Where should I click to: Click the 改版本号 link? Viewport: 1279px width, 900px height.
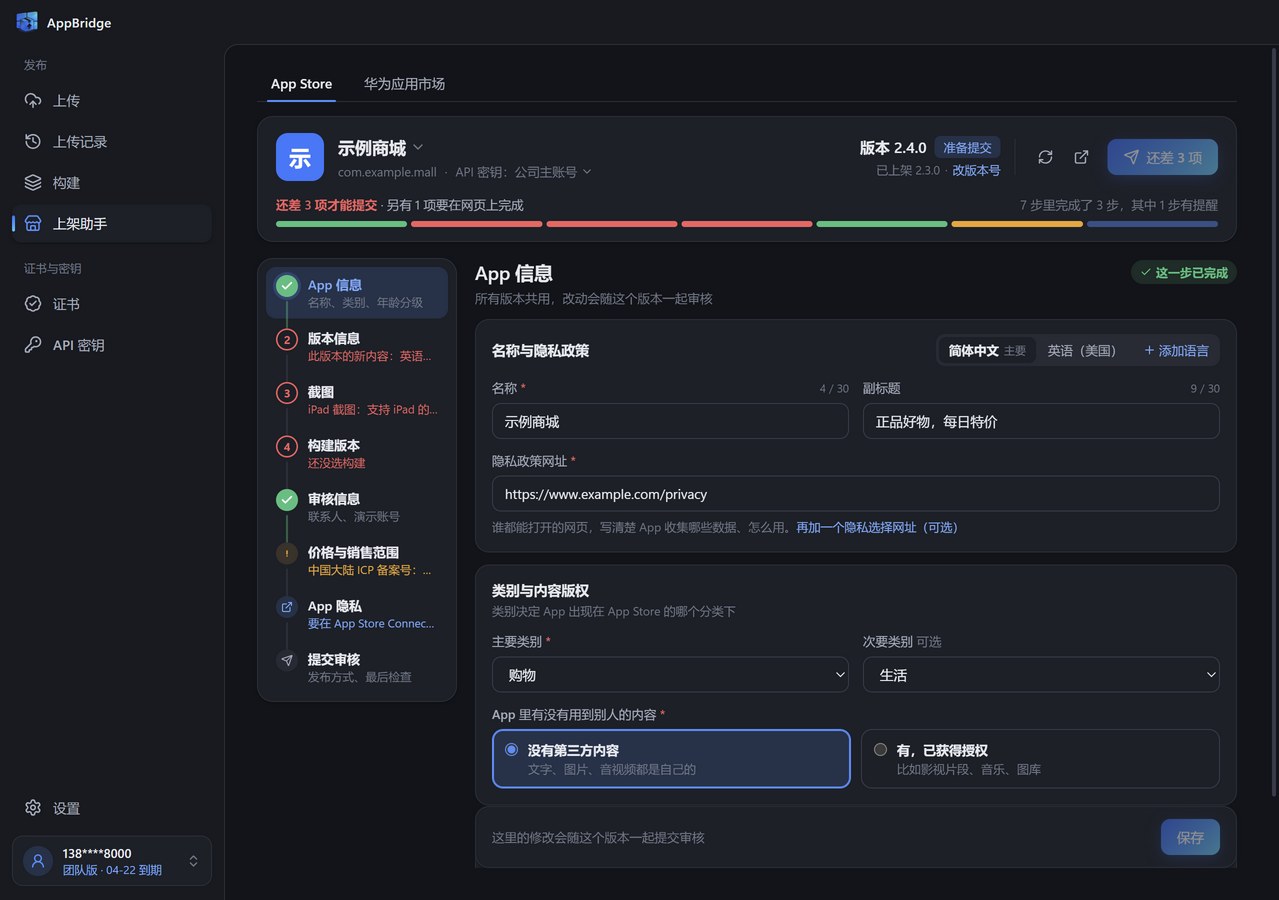pyautogui.click(x=976, y=171)
